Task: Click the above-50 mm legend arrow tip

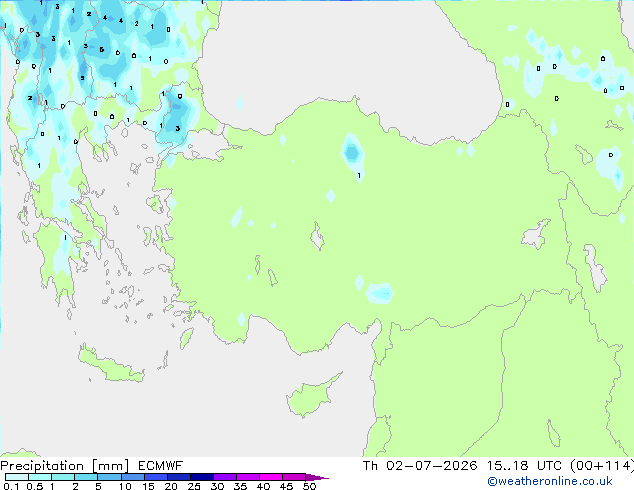Action: click(317, 478)
